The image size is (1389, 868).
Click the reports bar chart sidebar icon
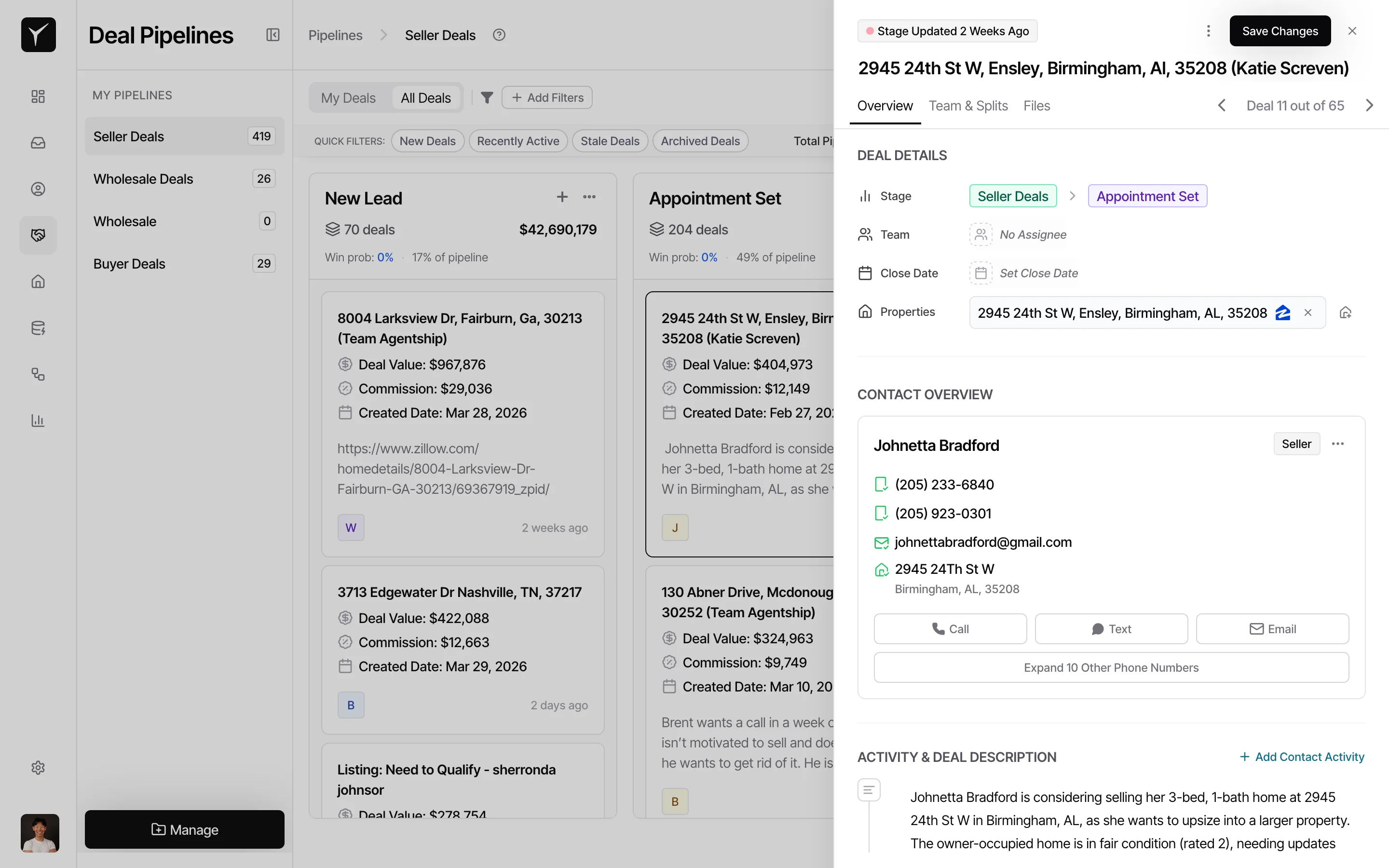click(x=38, y=420)
